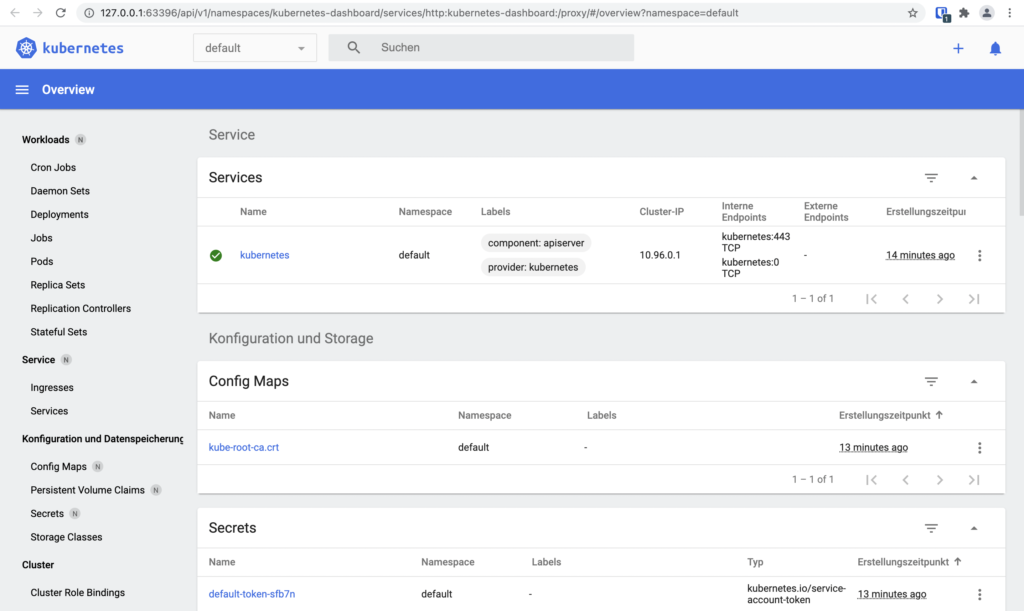Viewport: 1024px width, 611px height.
Task: Go to next page of Config Maps
Action: [x=940, y=480]
